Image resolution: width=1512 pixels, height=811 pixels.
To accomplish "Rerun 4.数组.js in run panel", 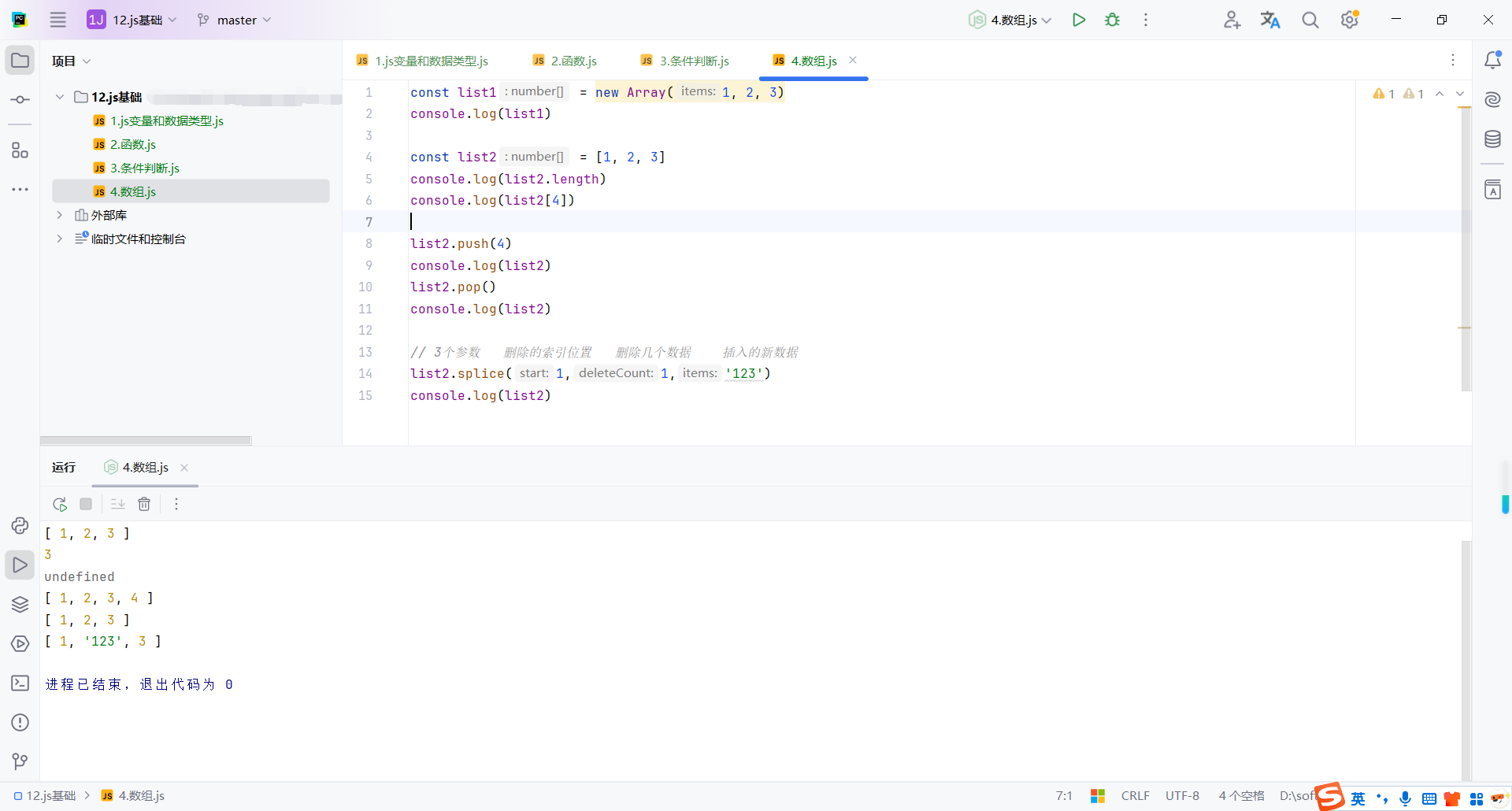I will pos(60,504).
